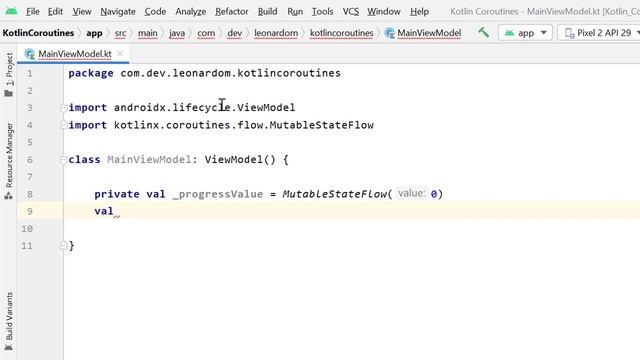Collapse the MainViewModel class fold at line 6
Screen dimensions: 640x360
tap(63, 160)
